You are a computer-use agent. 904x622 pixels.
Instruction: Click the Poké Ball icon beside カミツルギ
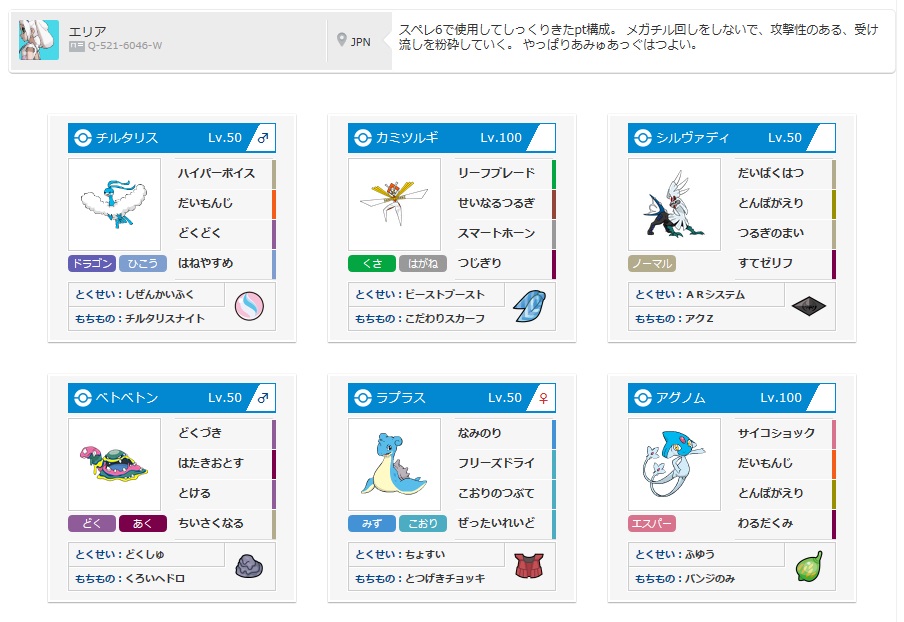click(363, 138)
